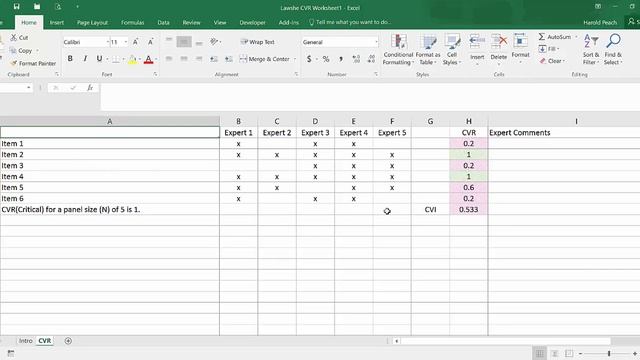Expand the Merge & Center dropdown arrow
The width and height of the screenshot is (640, 360).
295,59
